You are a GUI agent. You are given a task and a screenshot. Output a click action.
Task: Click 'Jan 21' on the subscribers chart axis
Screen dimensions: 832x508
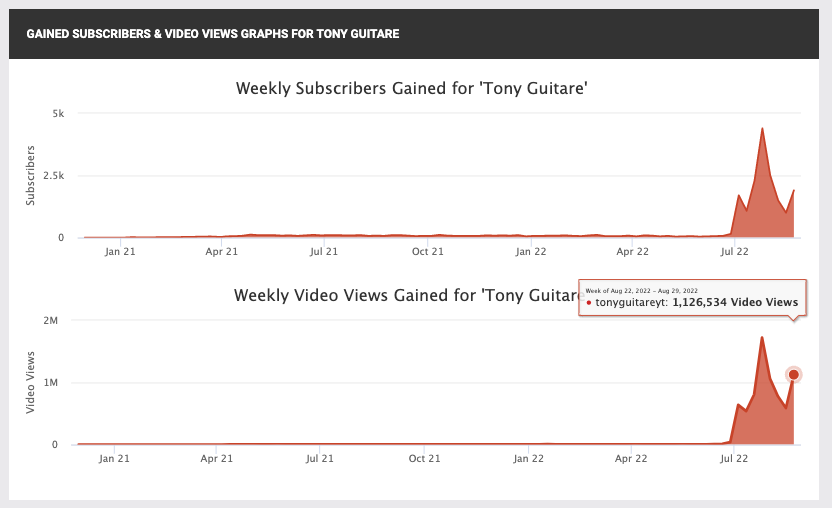click(119, 252)
